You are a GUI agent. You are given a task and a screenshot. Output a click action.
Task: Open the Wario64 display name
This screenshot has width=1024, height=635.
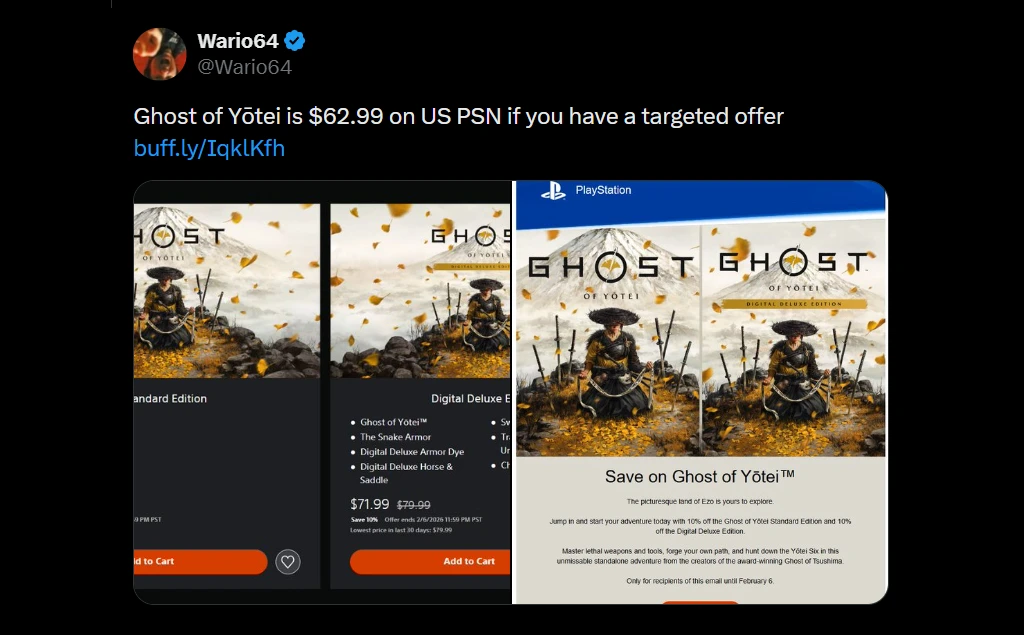(238, 41)
